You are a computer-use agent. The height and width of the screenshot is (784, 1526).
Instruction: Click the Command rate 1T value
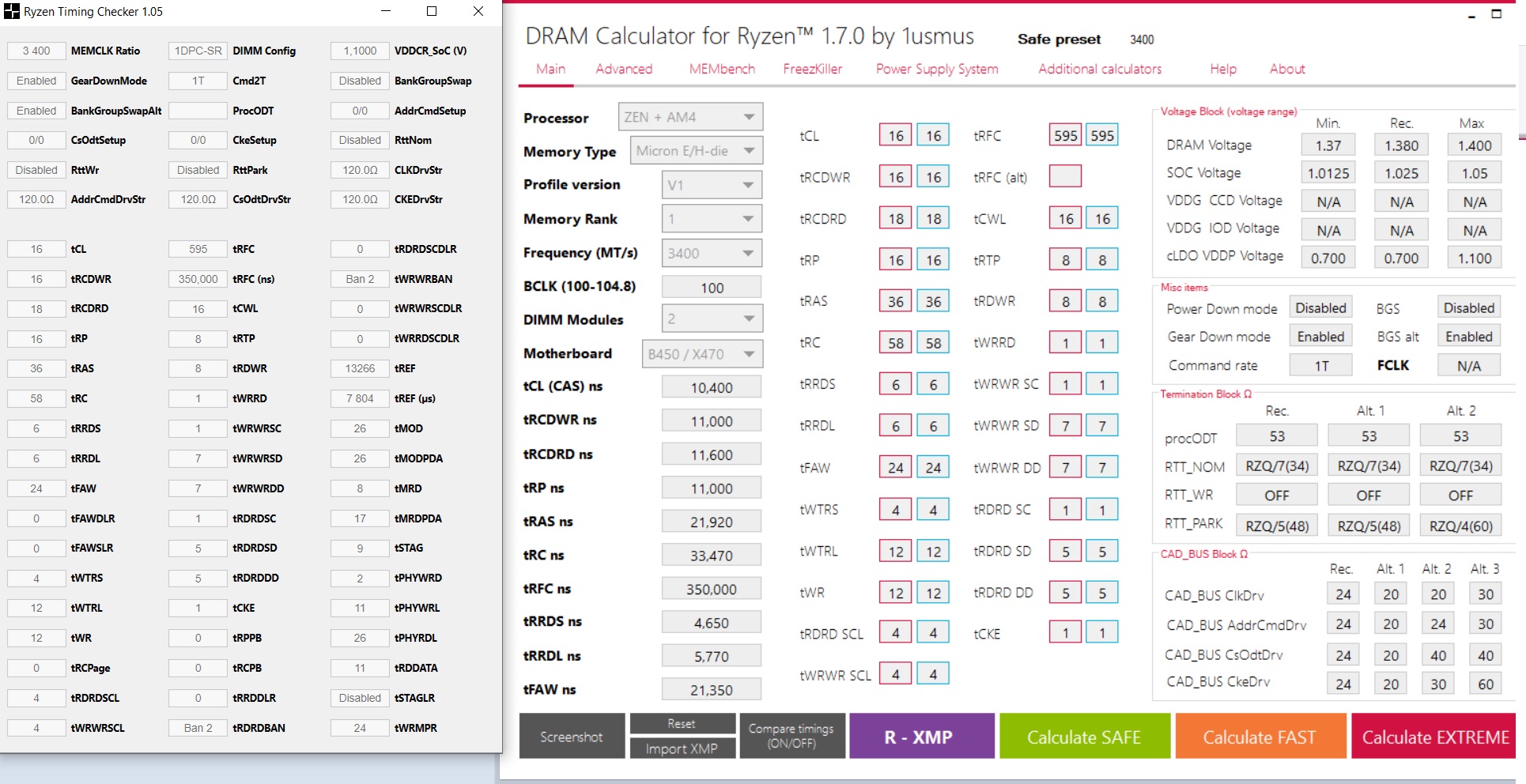pos(1320,366)
